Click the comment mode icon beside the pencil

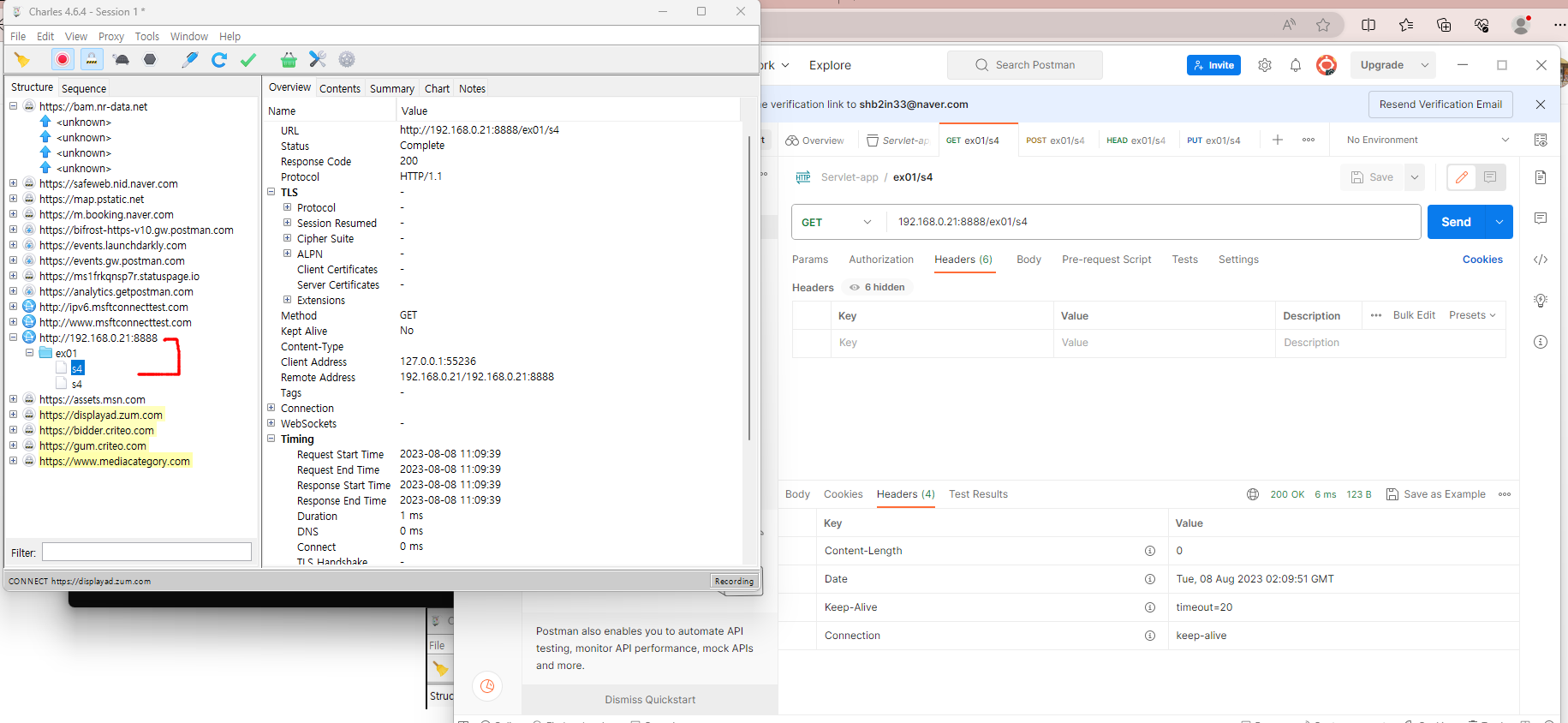pos(1490,177)
